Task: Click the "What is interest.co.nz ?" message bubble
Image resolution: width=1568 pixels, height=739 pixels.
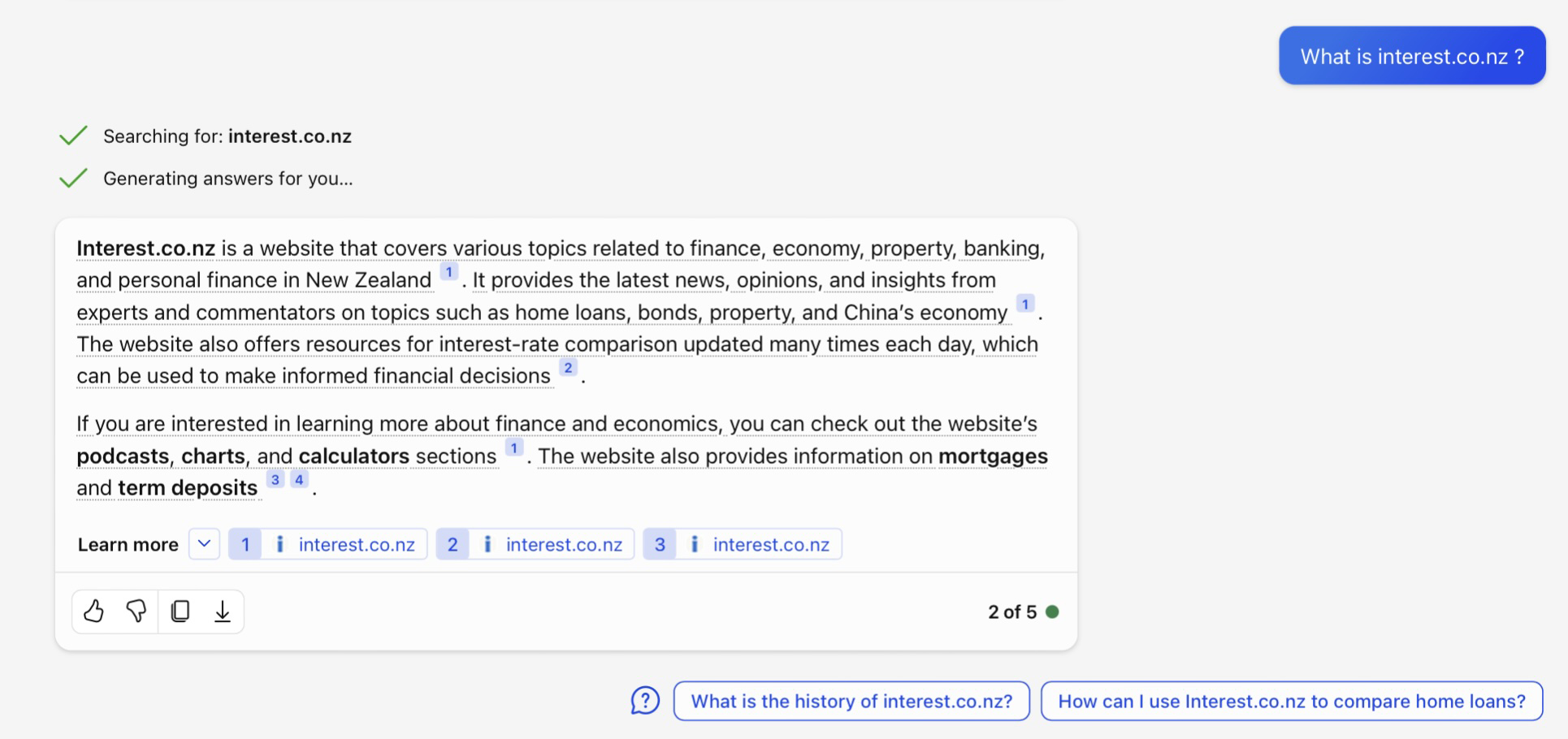Action: pos(1411,56)
